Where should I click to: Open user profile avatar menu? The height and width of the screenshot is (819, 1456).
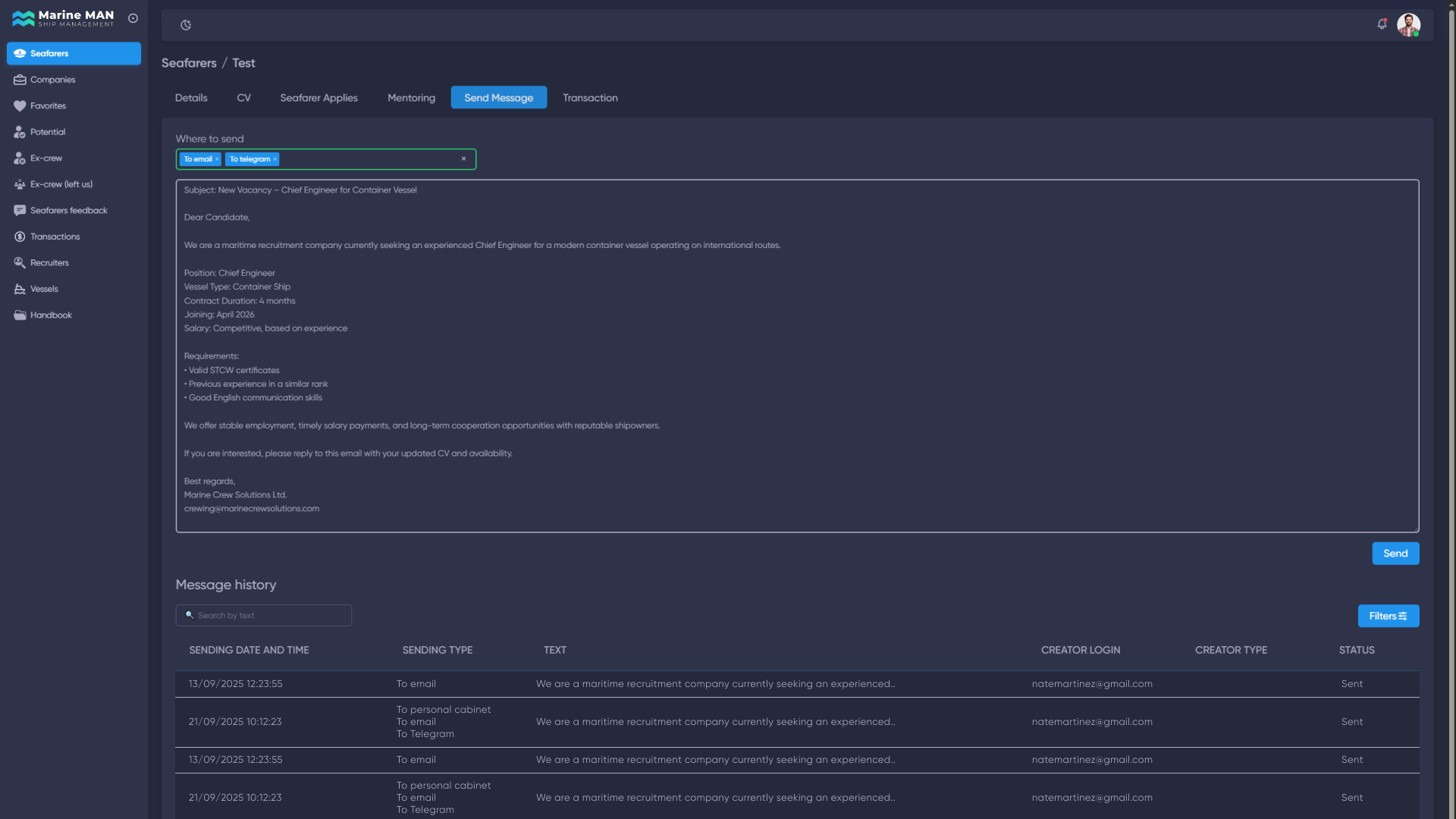click(x=1408, y=25)
